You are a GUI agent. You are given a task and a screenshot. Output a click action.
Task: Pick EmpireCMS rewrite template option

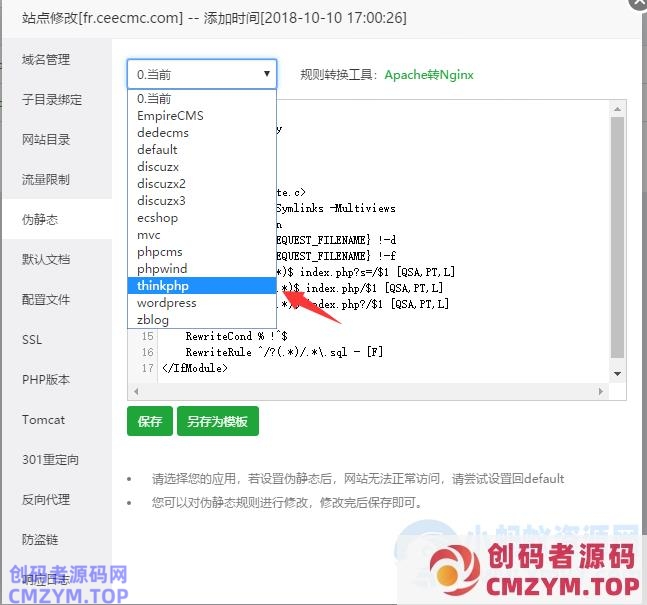tap(170, 115)
